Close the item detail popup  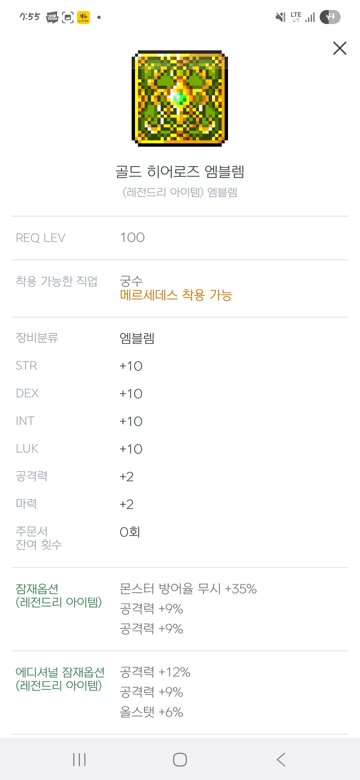click(340, 48)
